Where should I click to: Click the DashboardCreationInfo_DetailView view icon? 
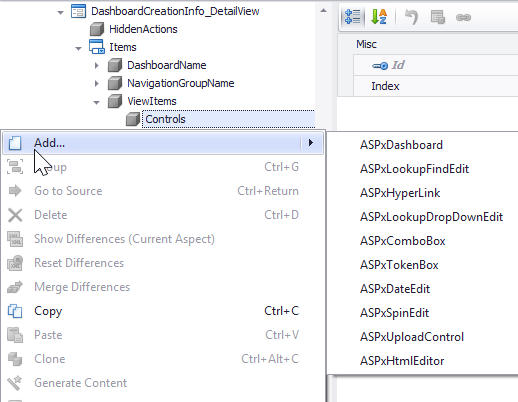tap(78, 11)
